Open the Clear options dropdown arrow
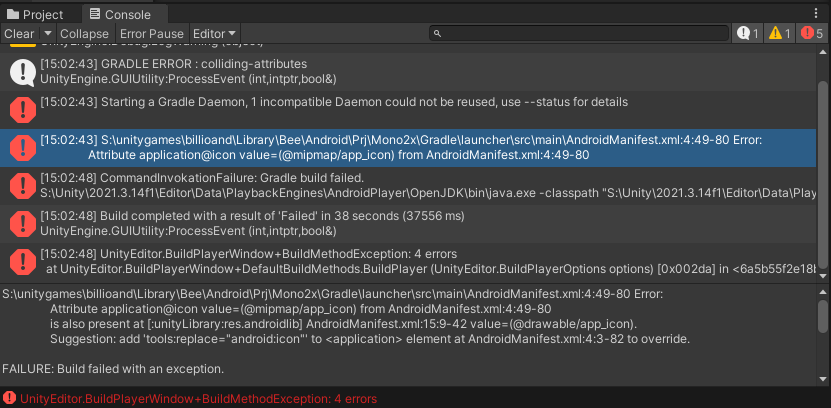 click(48, 34)
